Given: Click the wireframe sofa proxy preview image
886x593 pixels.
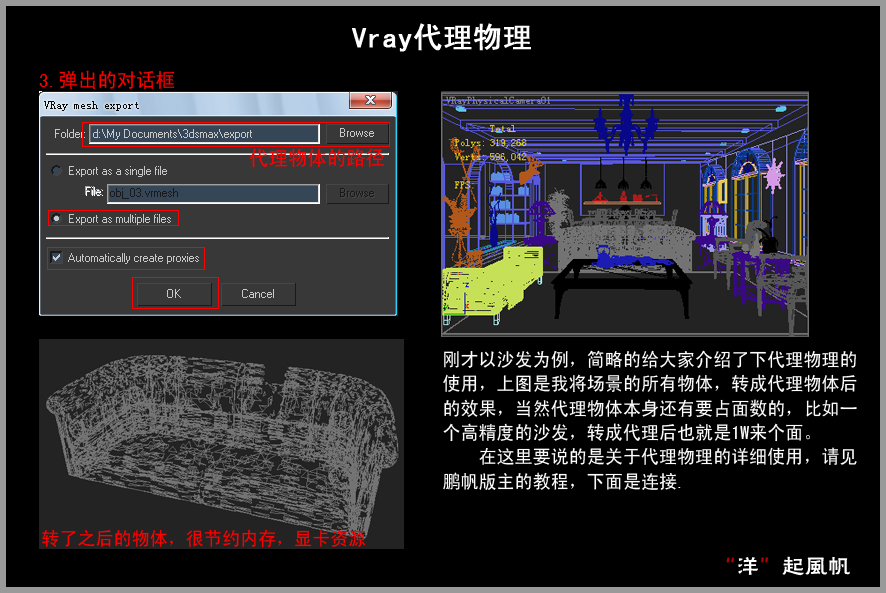Looking at the screenshot, I should [x=221, y=444].
